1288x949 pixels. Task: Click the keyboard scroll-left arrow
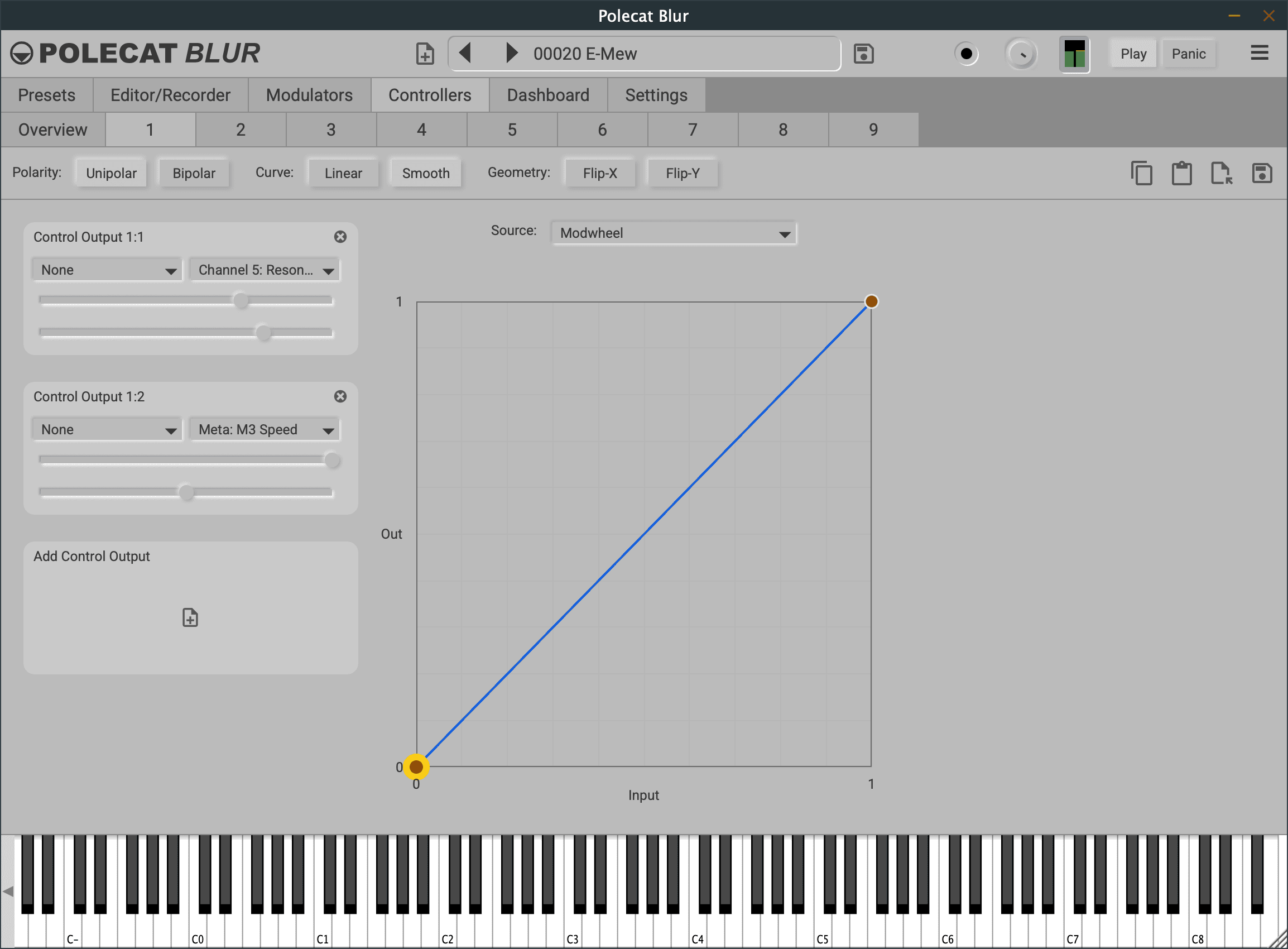tap(8, 892)
